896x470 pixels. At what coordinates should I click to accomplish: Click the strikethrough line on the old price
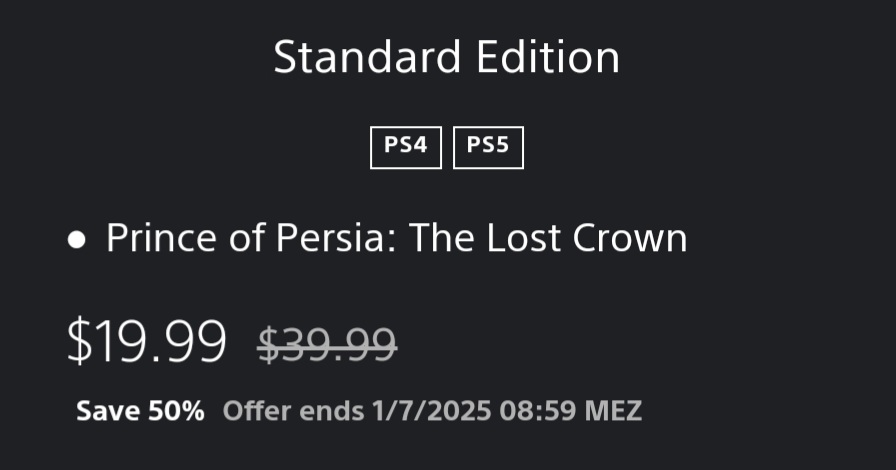[327, 345]
